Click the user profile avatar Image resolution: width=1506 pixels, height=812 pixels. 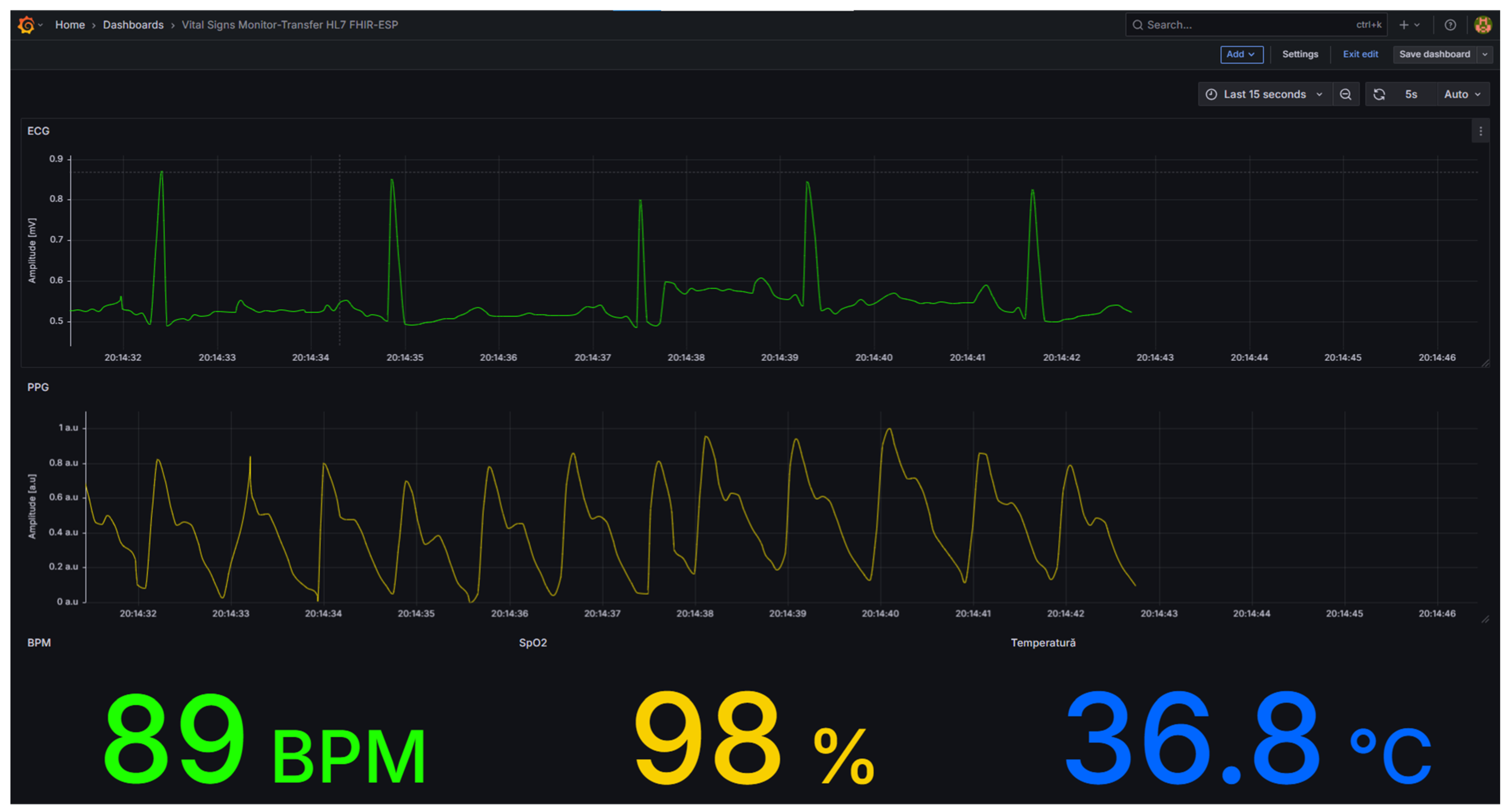[1483, 24]
